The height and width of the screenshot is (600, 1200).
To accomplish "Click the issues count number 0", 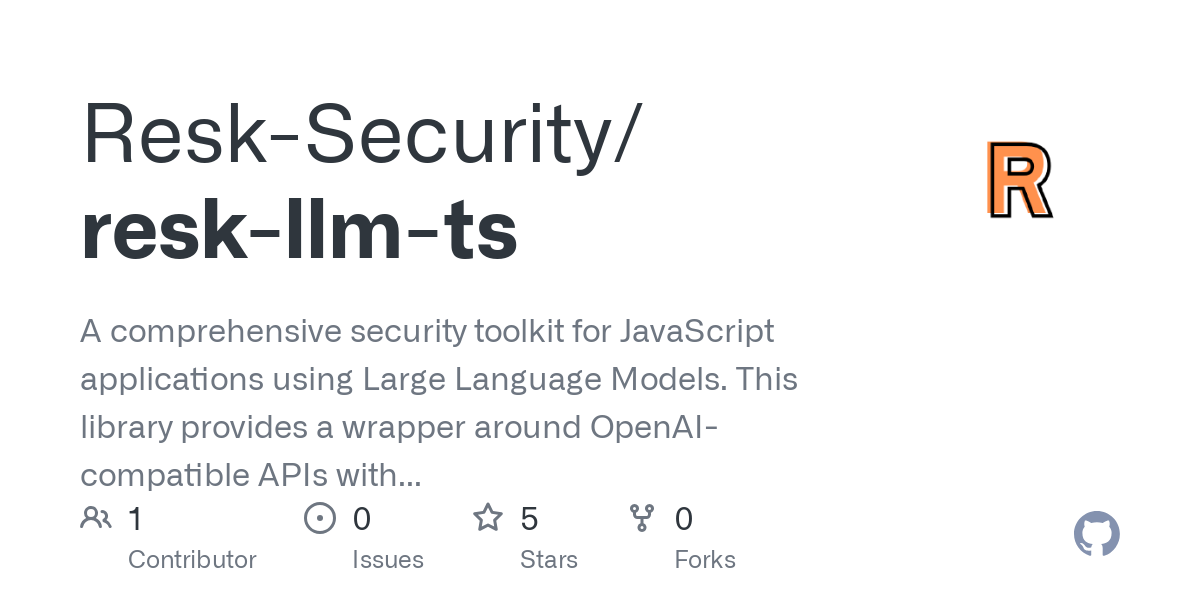I will [362, 519].
